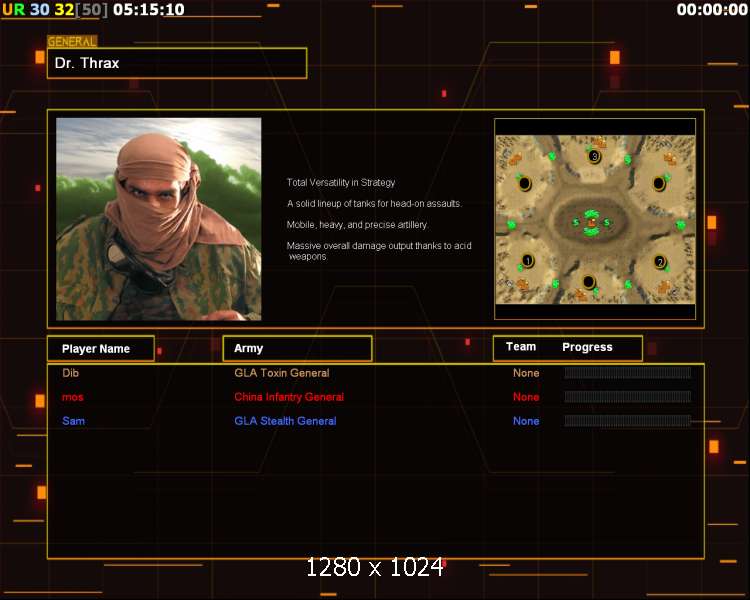750x600 pixels.
Task: Click start position 3 on the map
Action: (x=594, y=156)
